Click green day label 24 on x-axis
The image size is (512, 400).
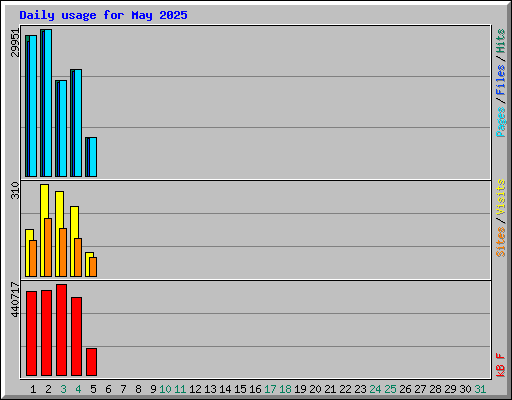[375, 389]
